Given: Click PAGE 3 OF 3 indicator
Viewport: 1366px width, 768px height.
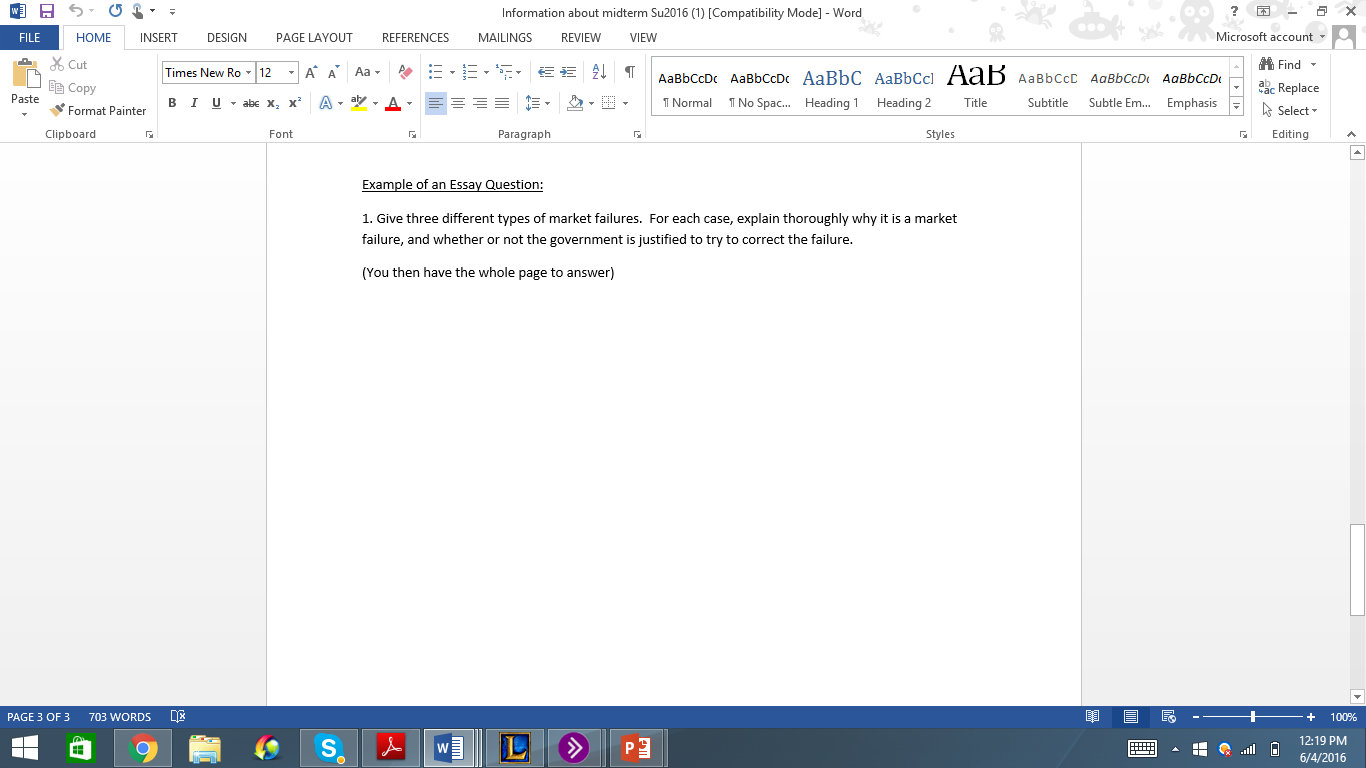Looking at the screenshot, I should (x=38, y=717).
